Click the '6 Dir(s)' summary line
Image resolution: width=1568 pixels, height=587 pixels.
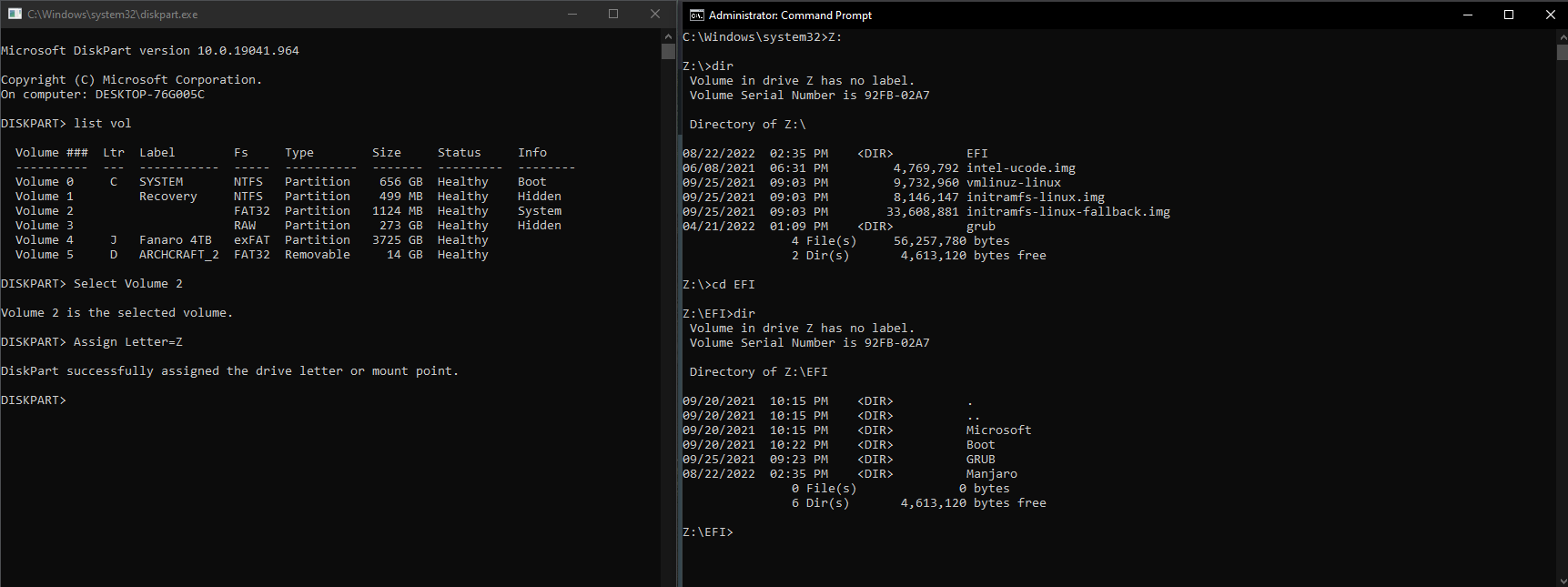click(919, 503)
